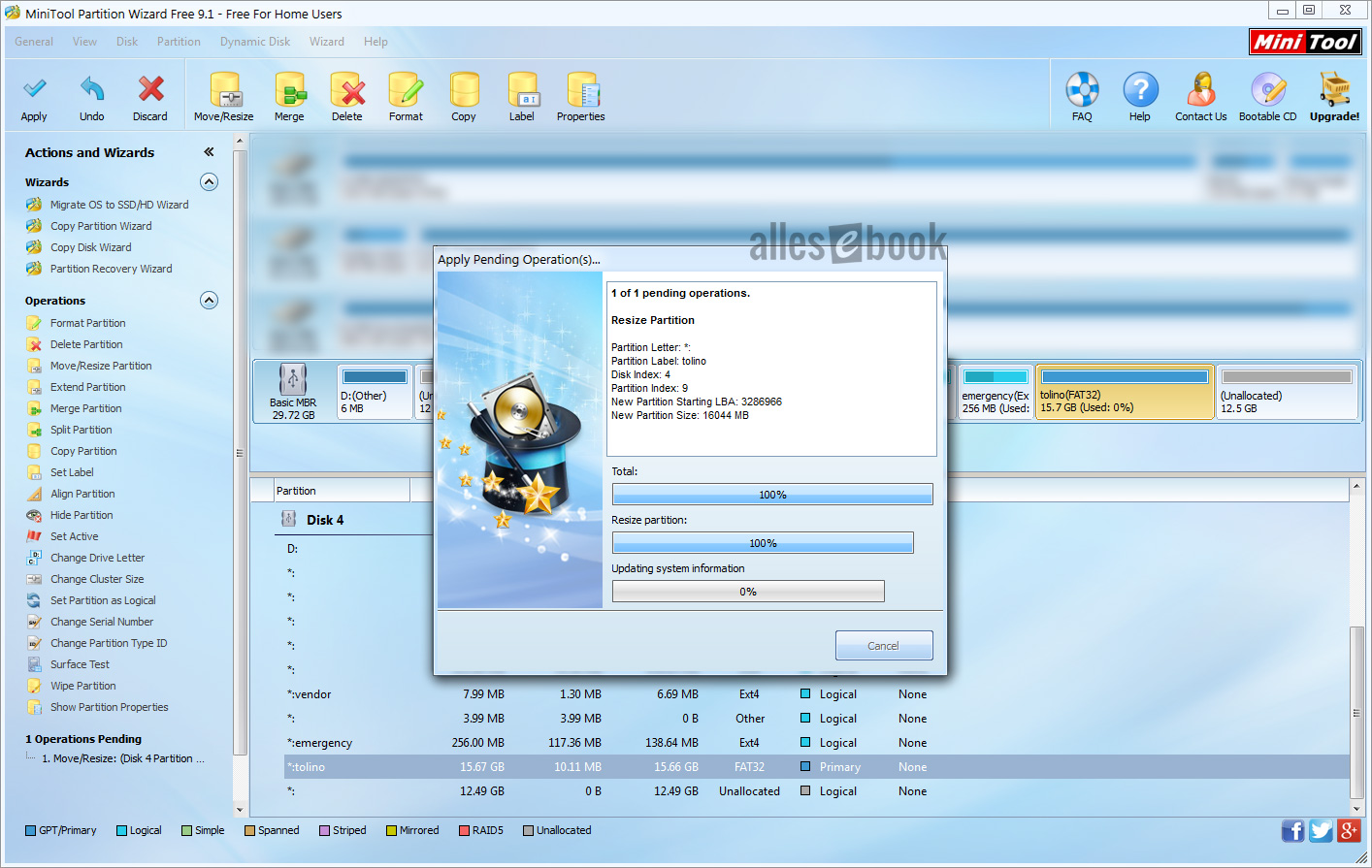Click the Format Partition icon in Operations
Screen dimensions: 1372x868
click(x=34, y=323)
